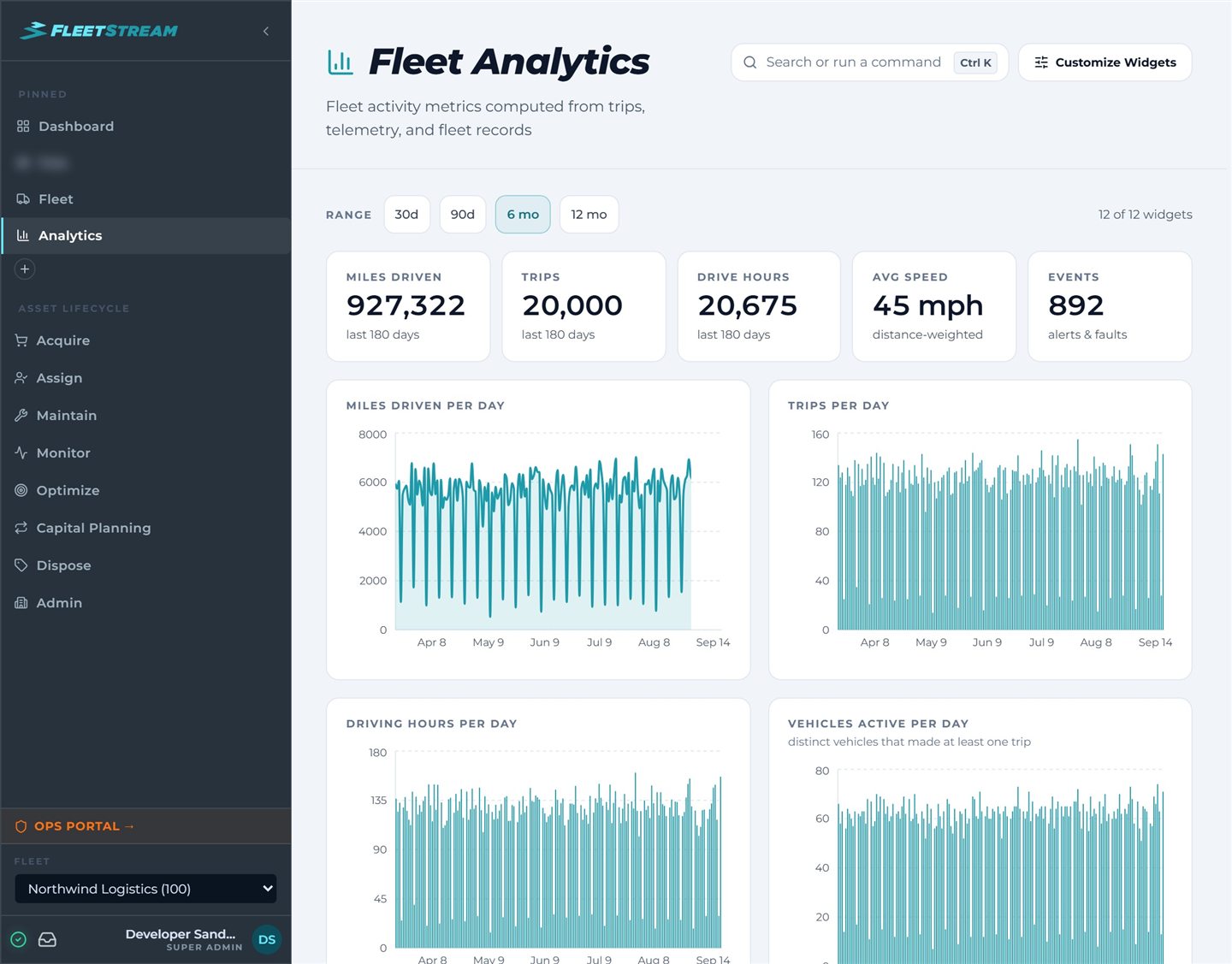Click the Developer Sandbox account name
Screen dimensions: 1232x964
pos(181,934)
